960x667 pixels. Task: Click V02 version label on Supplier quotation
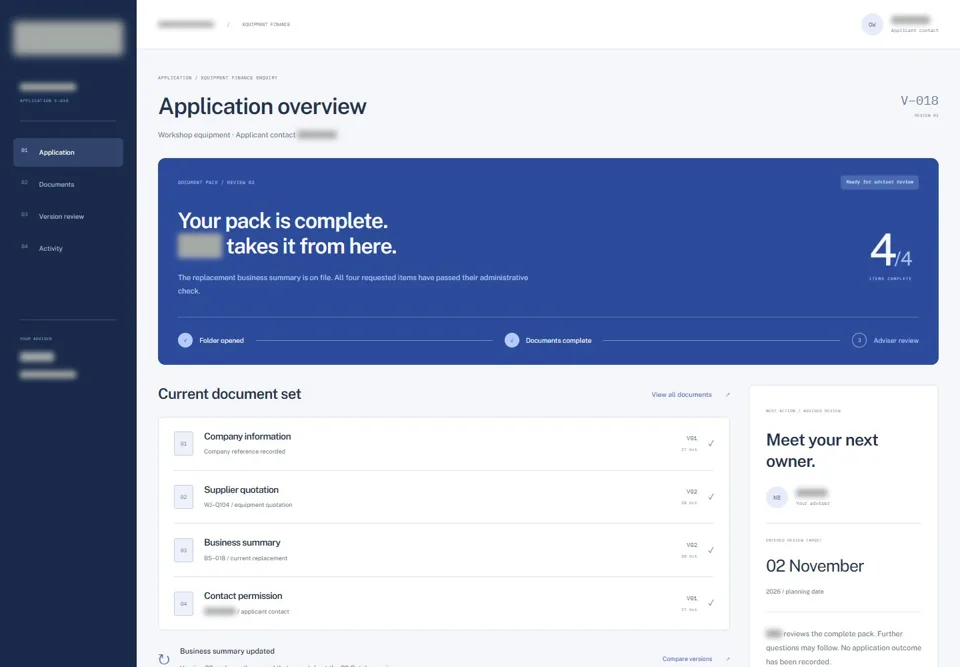pos(691,491)
